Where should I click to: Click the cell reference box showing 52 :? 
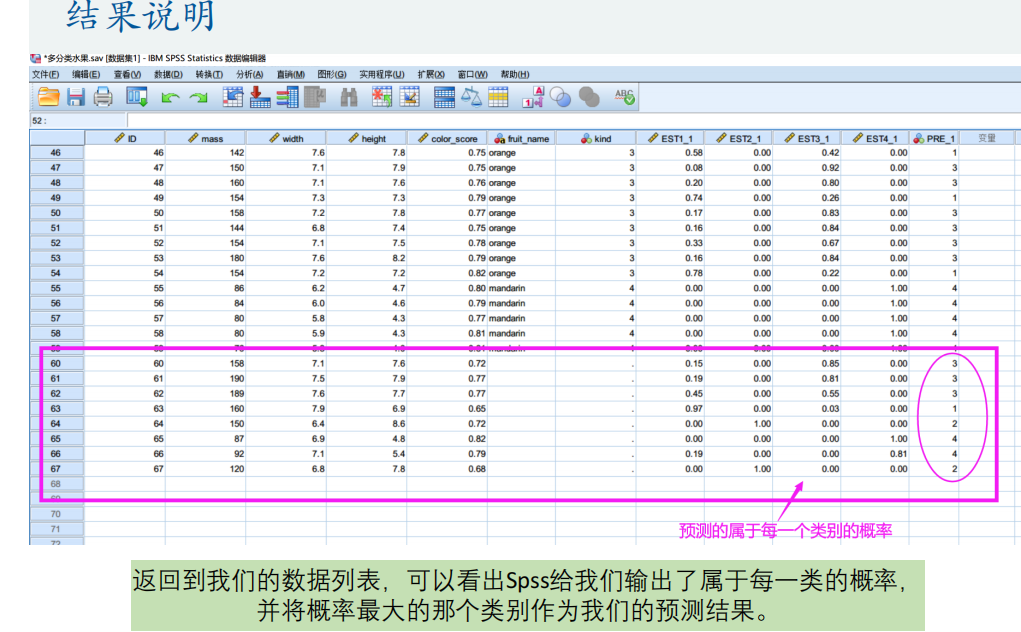click(77, 120)
